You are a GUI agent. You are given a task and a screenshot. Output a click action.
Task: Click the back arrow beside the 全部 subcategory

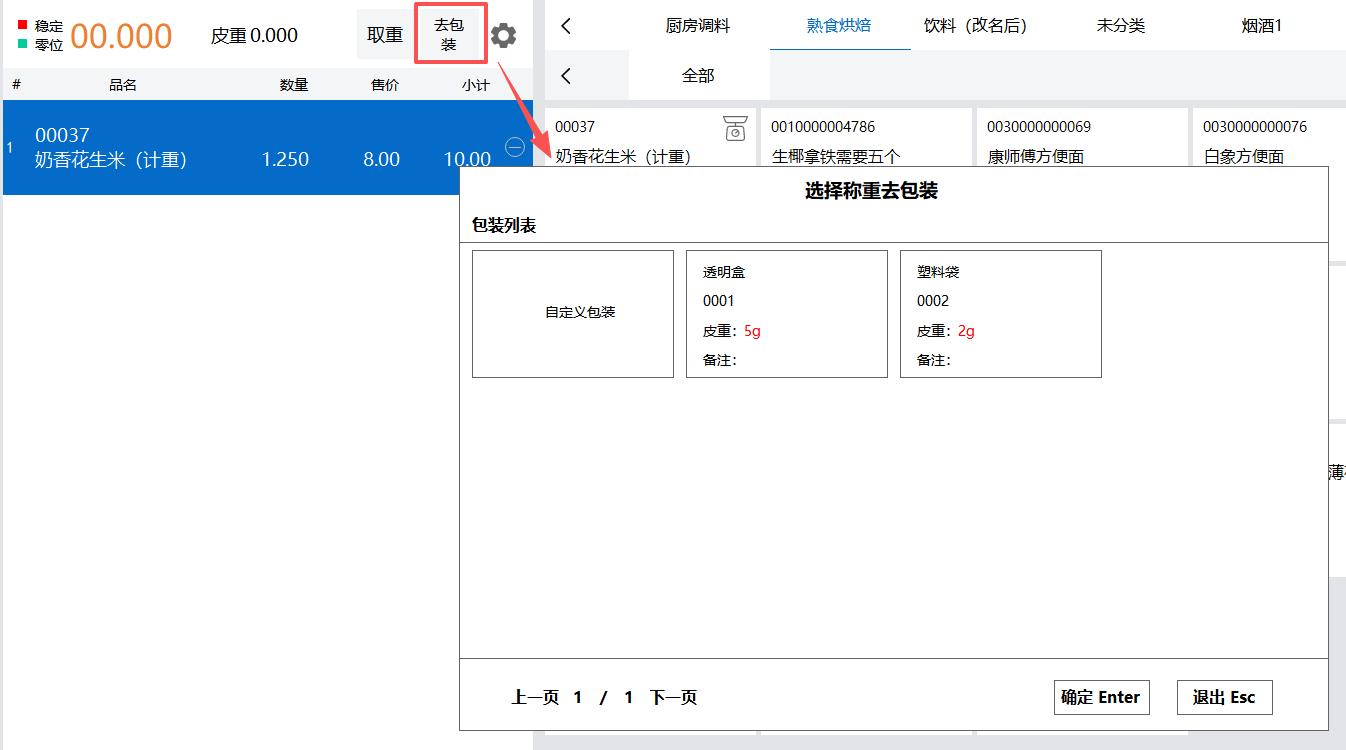tap(567, 76)
